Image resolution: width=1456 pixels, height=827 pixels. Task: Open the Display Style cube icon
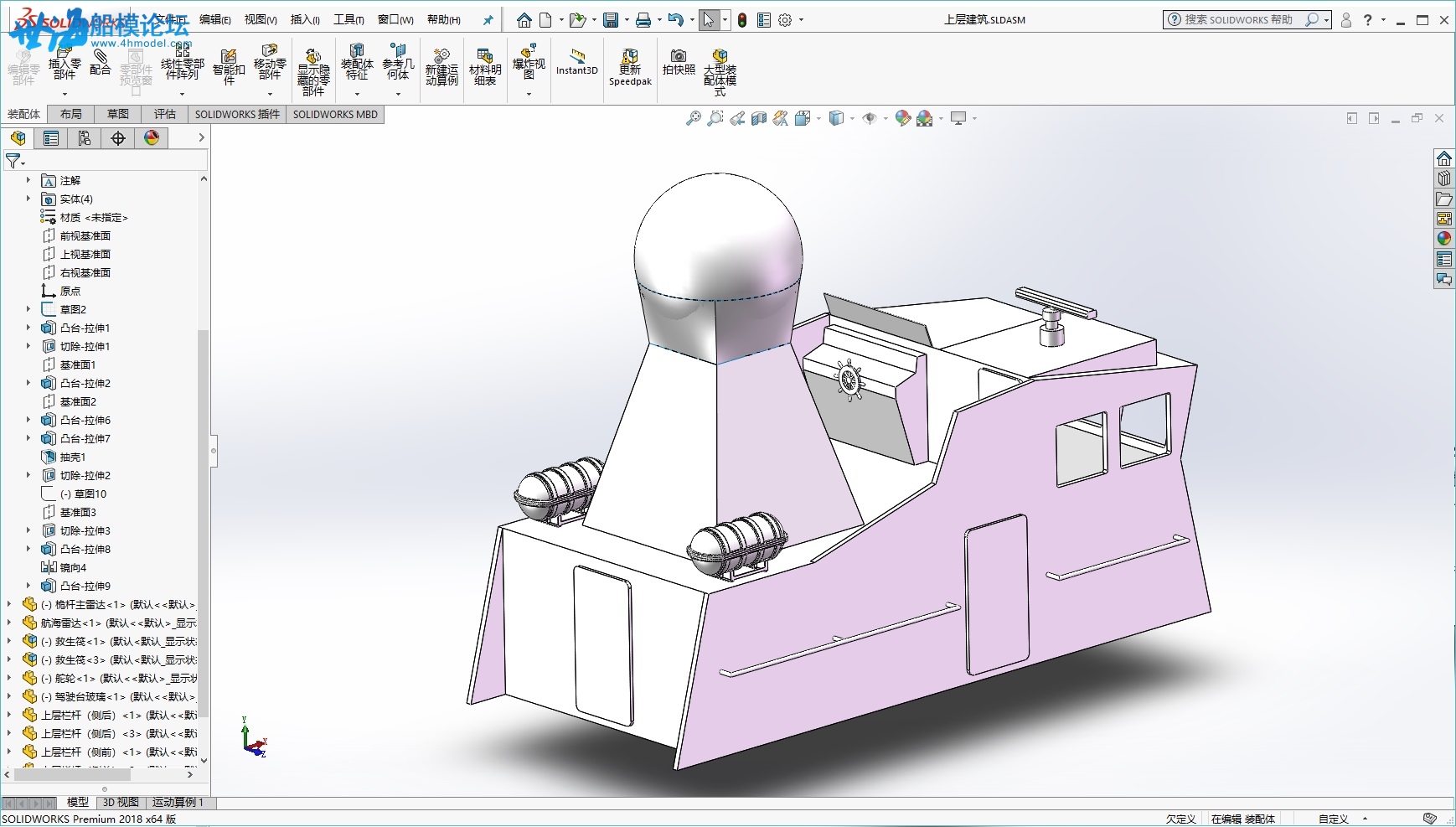[x=835, y=118]
